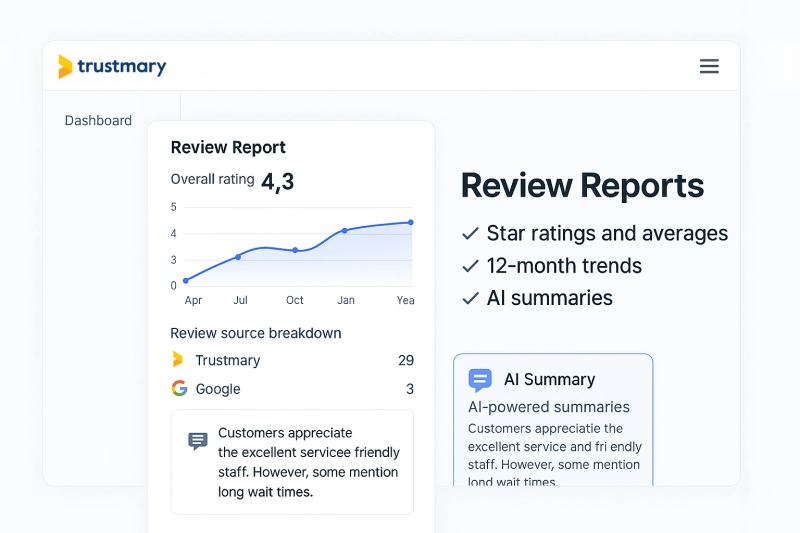Viewport: 800px width, 533px height.
Task: Click checkmark beside AI summaries
Action: 470,298
